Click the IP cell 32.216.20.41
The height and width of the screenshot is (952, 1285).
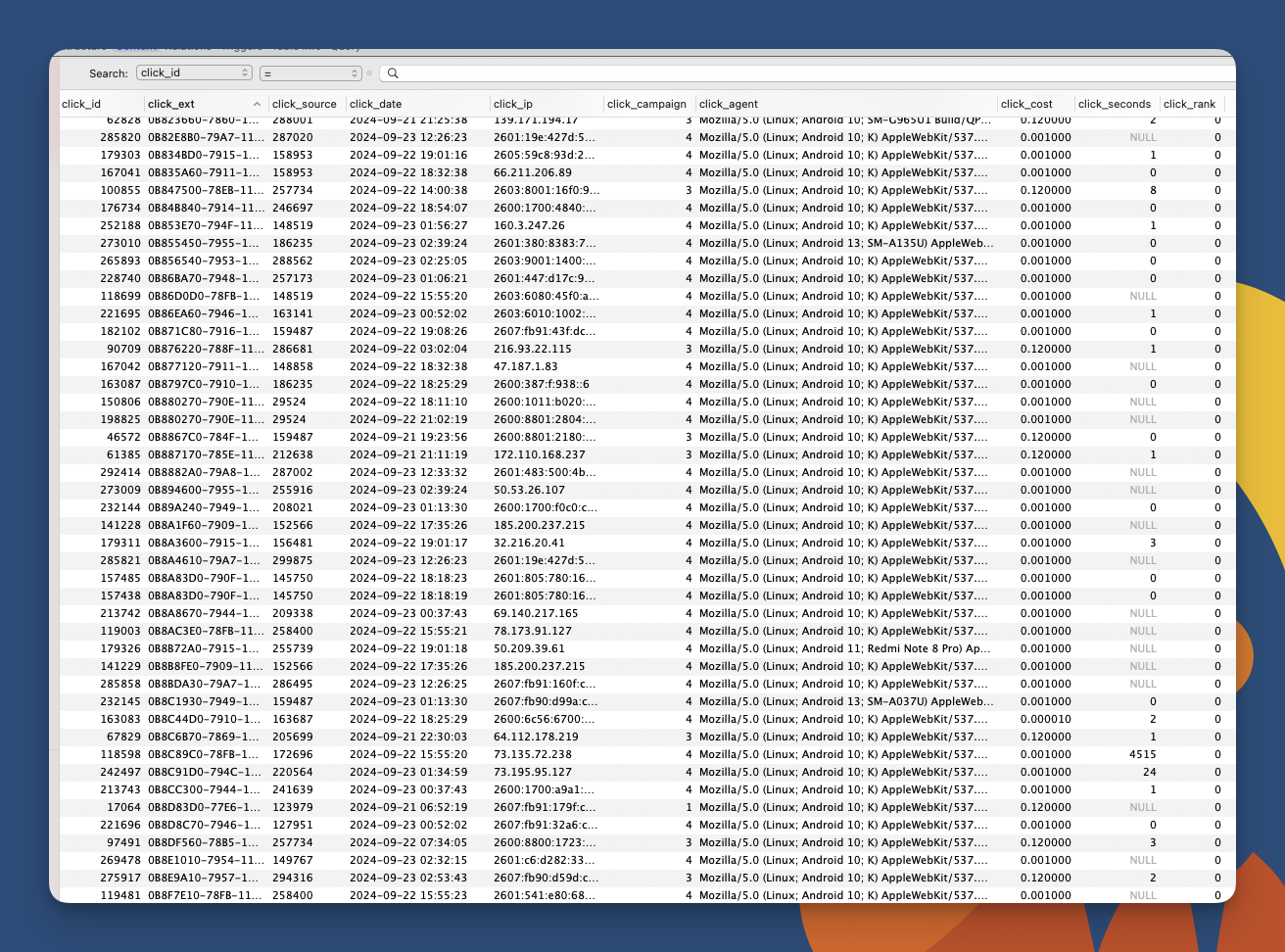(x=529, y=543)
